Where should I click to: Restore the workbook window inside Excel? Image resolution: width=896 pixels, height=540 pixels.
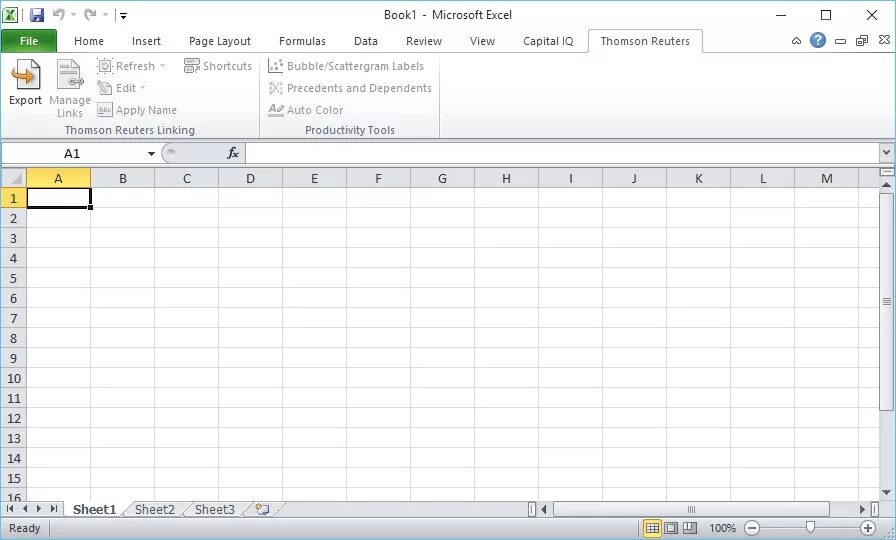pyautogui.click(x=862, y=41)
